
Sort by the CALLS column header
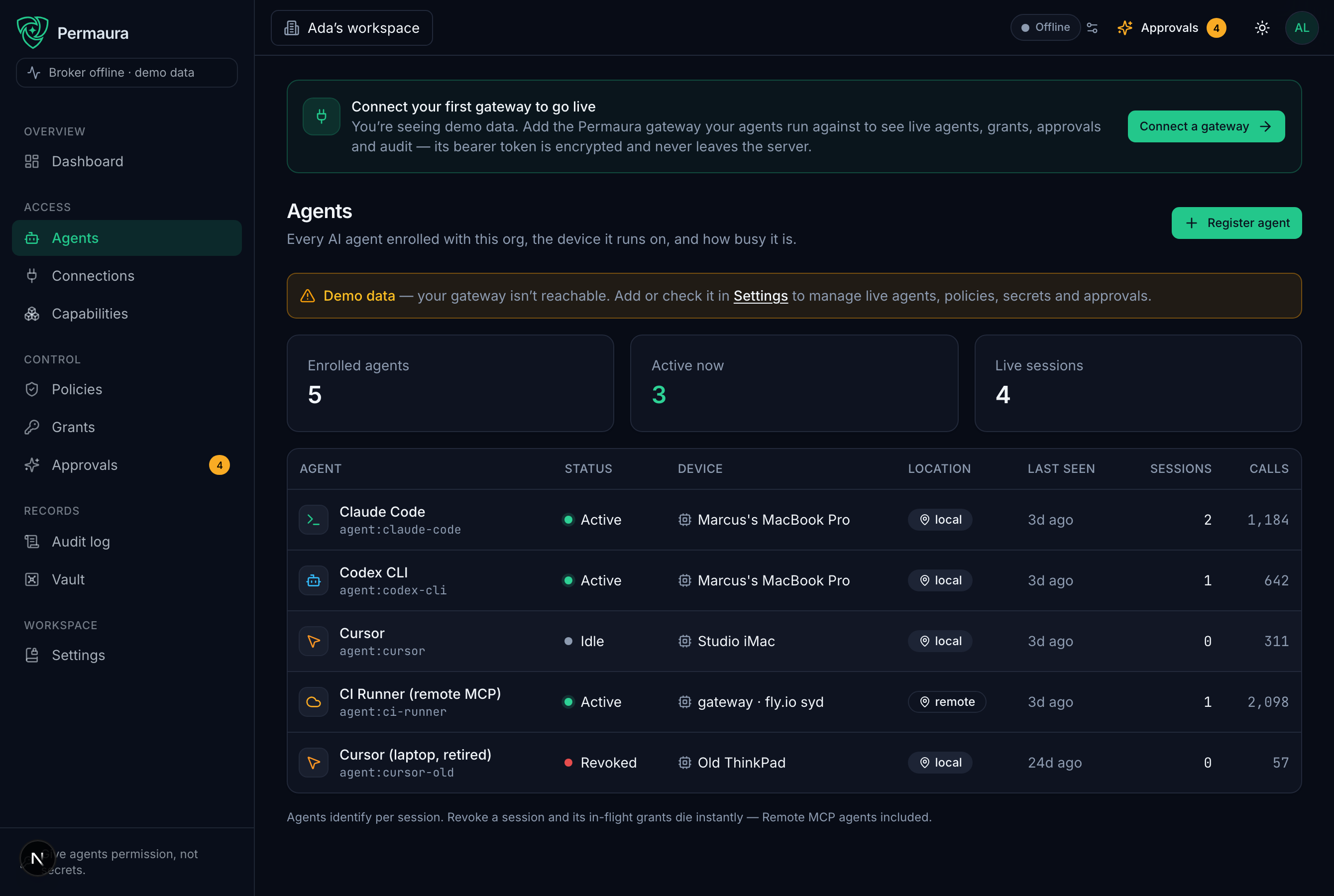(x=1268, y=469)
